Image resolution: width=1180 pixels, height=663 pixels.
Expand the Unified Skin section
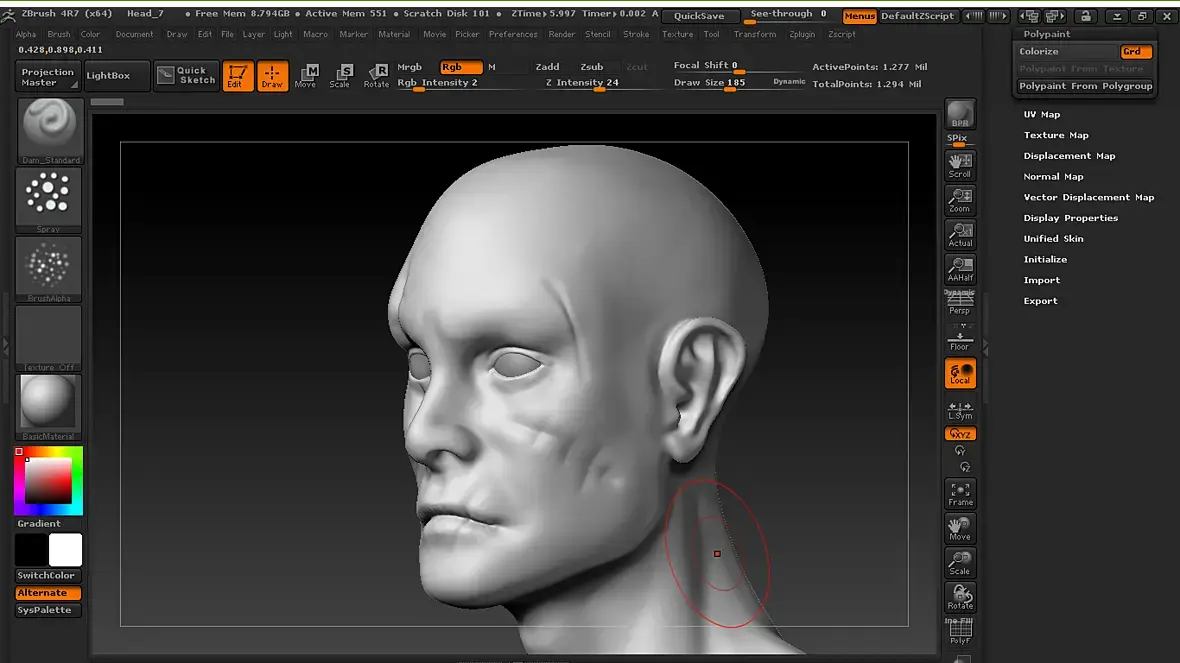[1054, 239]
